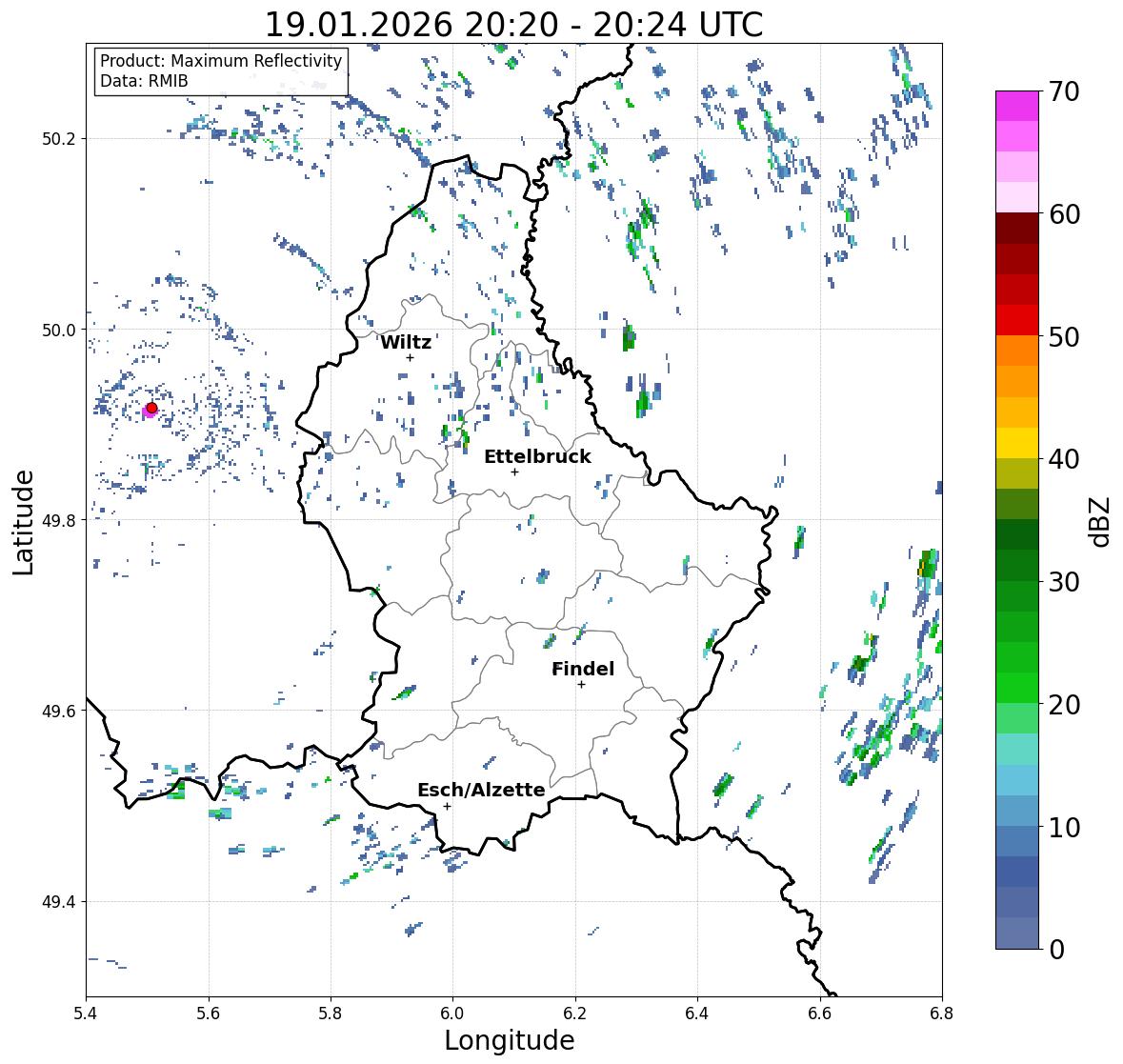Click the Ettelbruck station label
Viewport: 1123px width, 1064px height.
538,456
